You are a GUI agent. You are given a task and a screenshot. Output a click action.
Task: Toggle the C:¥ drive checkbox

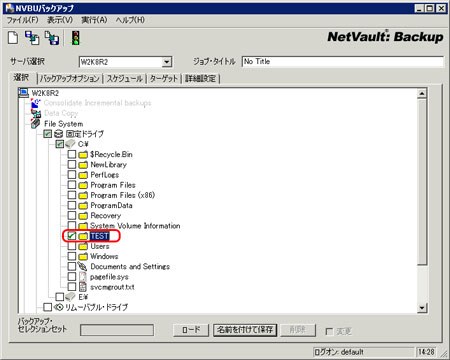pyautogui.click(x=60, y=144)
